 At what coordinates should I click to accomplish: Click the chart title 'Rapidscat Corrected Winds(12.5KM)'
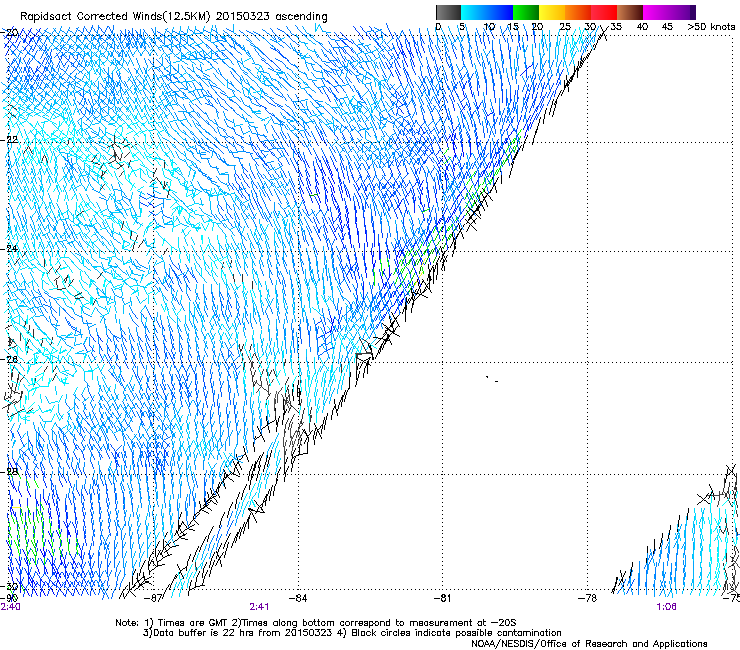pos(116,16)
